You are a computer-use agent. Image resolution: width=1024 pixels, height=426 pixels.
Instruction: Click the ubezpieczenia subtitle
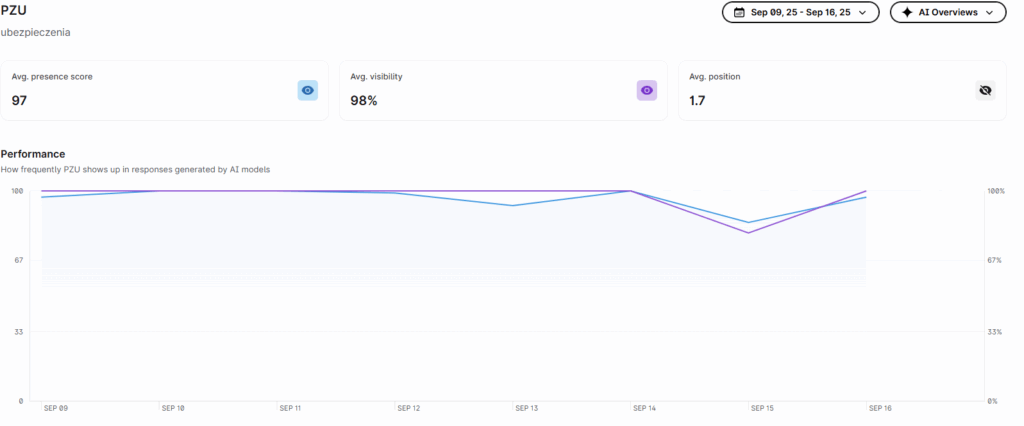pos(35,32)
